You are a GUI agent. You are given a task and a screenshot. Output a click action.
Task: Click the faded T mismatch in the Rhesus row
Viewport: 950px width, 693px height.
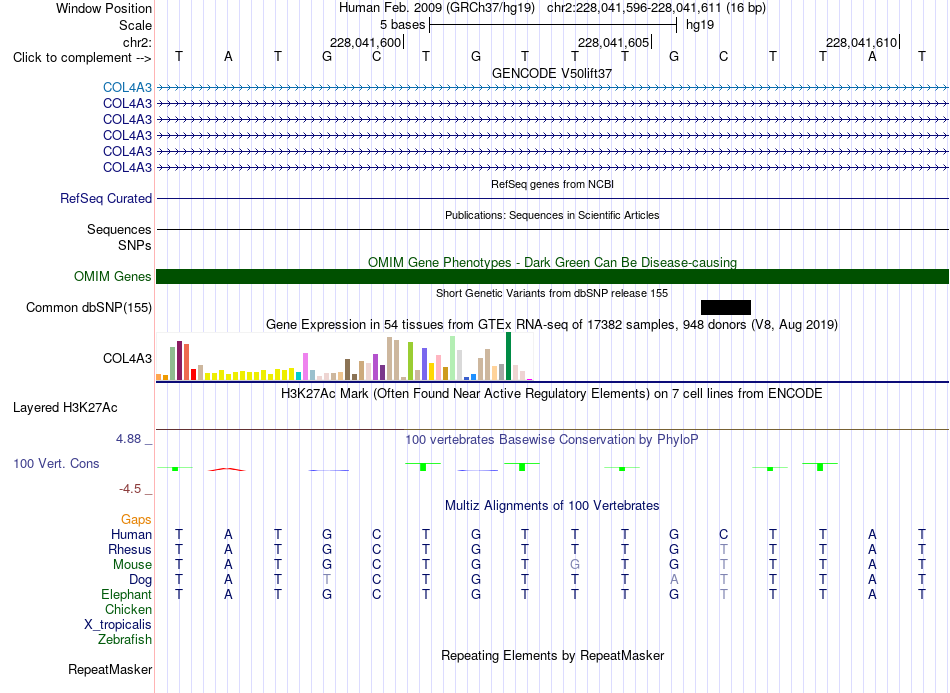tap(723, 550)
